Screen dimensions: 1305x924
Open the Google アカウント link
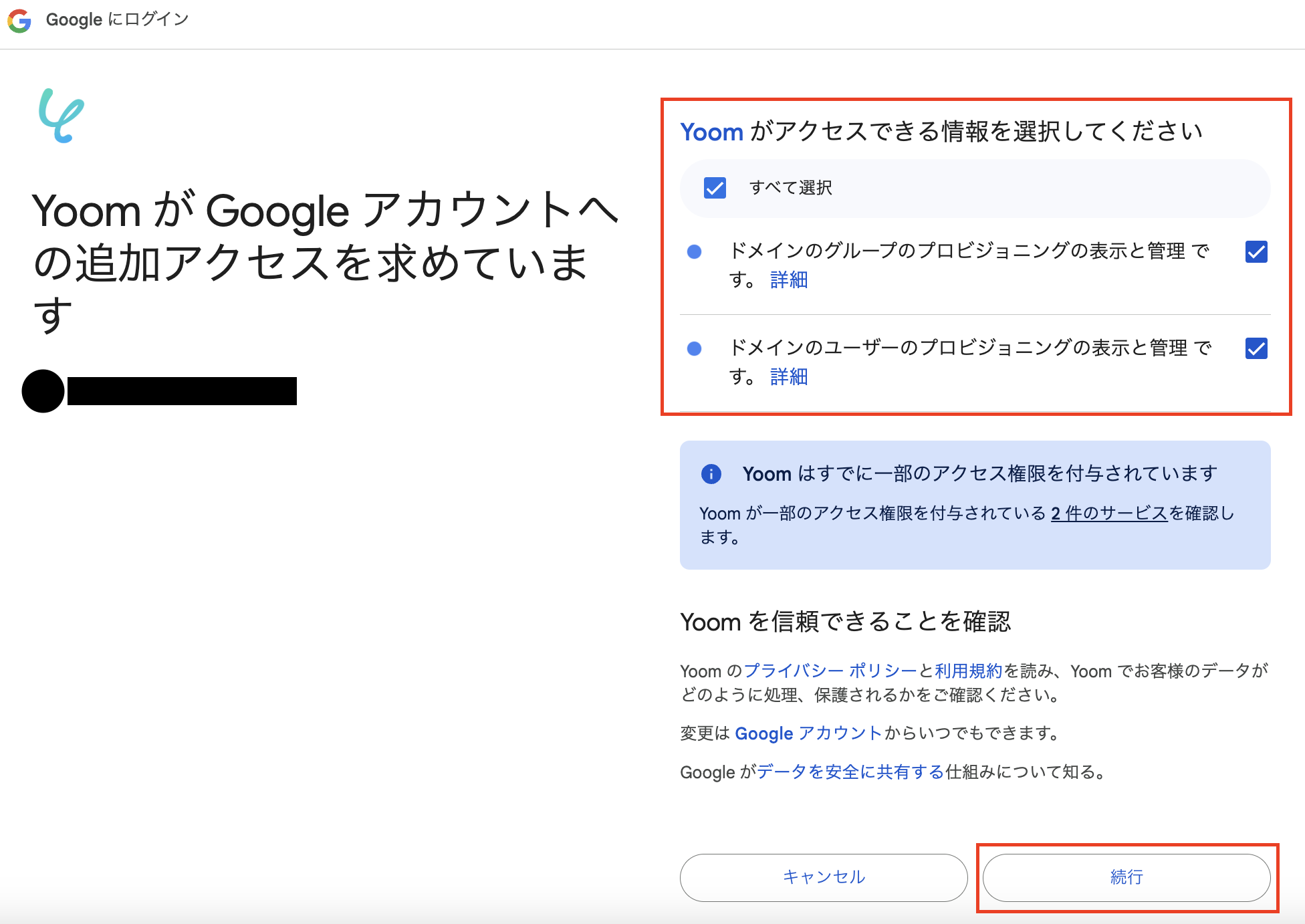click(808, 733)
